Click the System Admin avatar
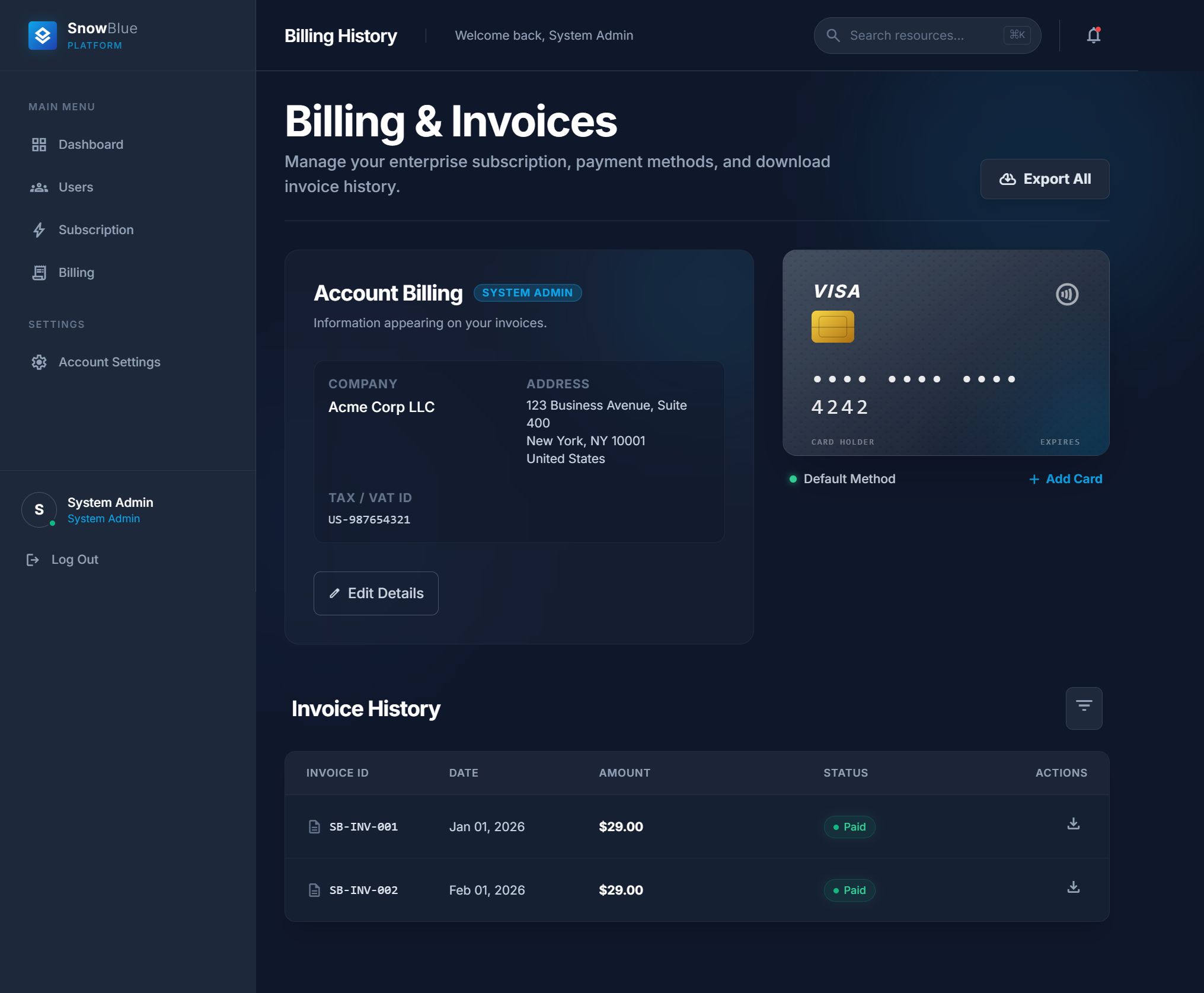1204x993 pixels. [x=39, y=509]
